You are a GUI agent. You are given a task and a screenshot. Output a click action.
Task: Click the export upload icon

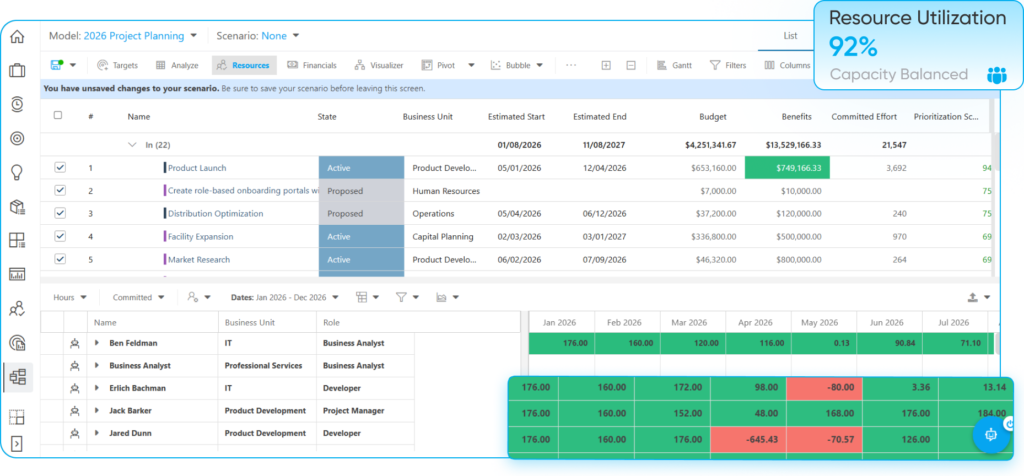972,297
